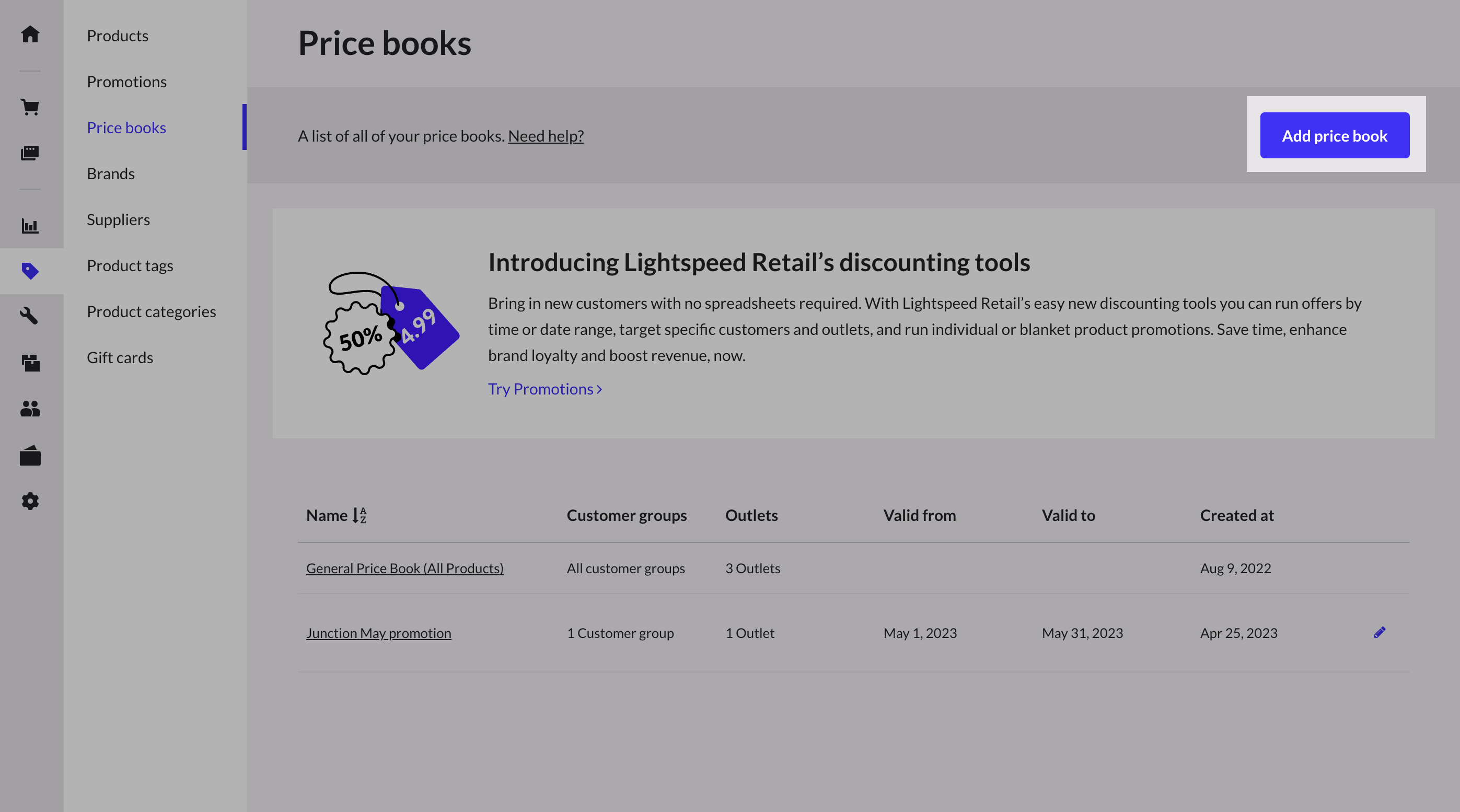Open Inventory via the stacked boxes icon
This screenshot has width=1460, height=812.
click(x=30, y=363)
